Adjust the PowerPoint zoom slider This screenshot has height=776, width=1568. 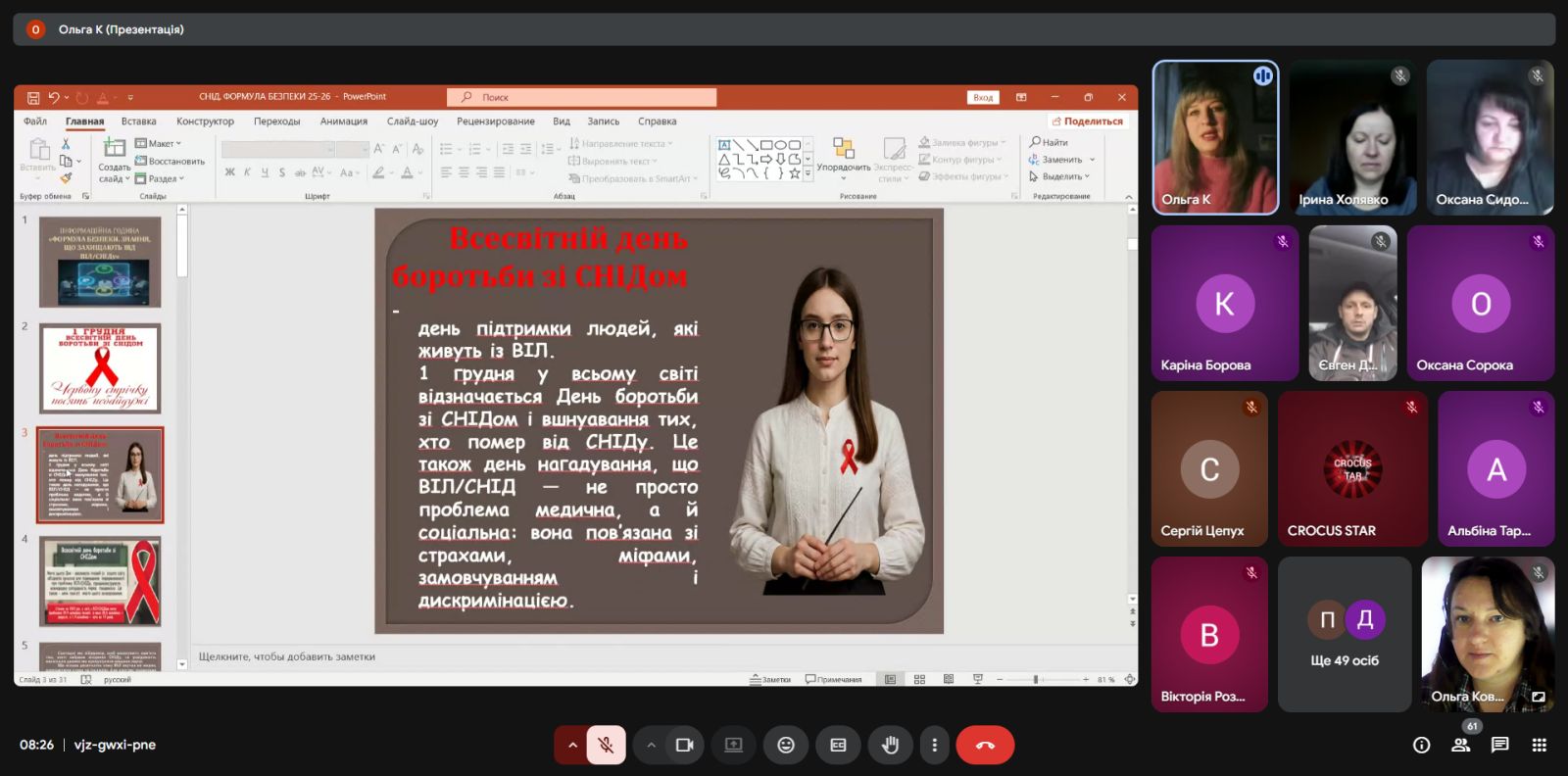point(1035,679)
